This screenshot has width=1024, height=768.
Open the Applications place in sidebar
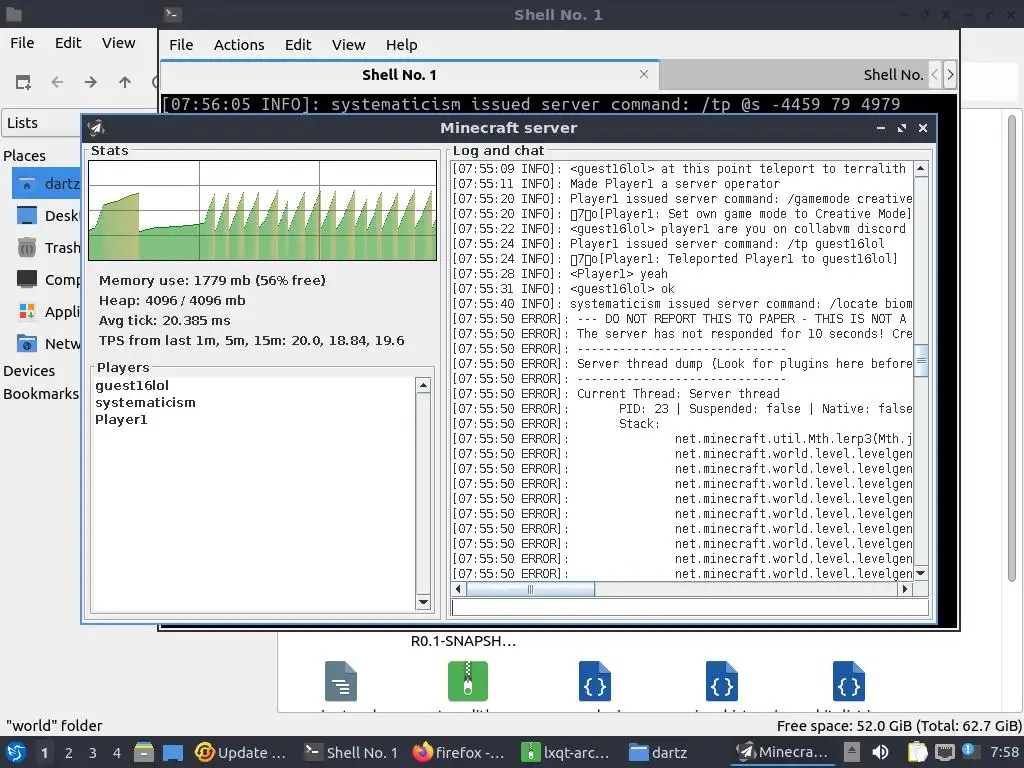47,312
